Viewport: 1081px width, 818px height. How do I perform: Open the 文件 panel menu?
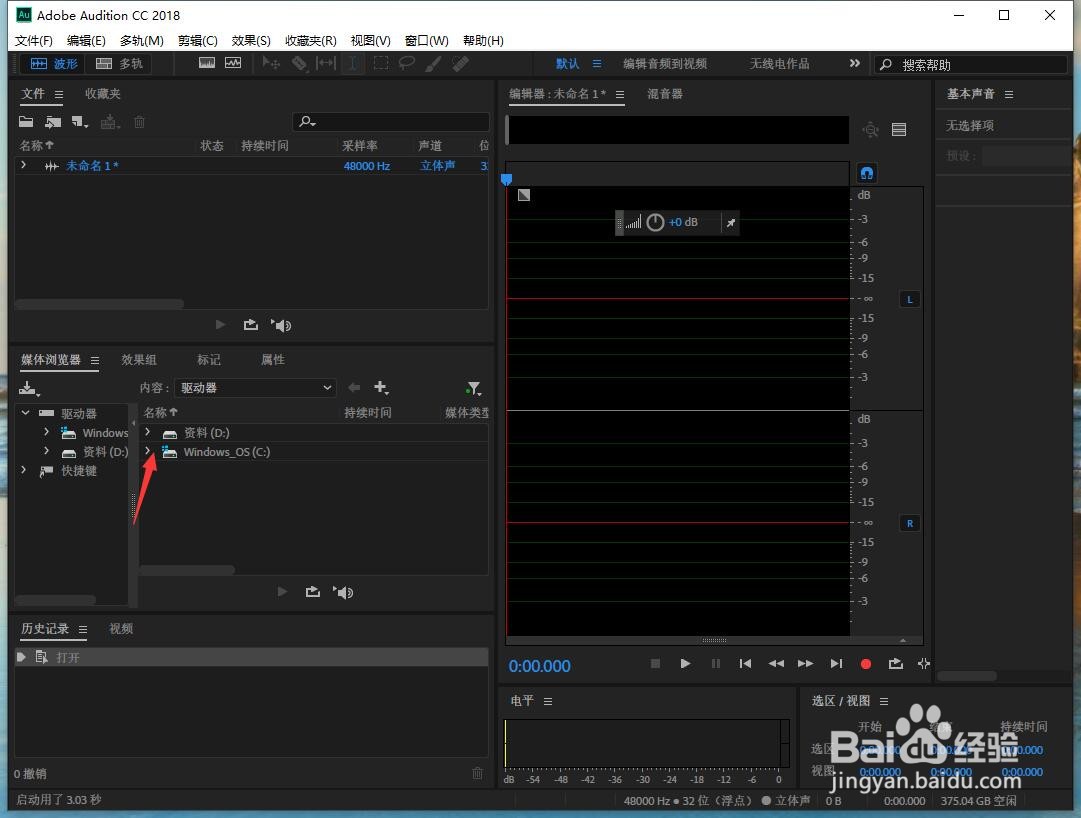pyautogui.click(x=59, y=94)
